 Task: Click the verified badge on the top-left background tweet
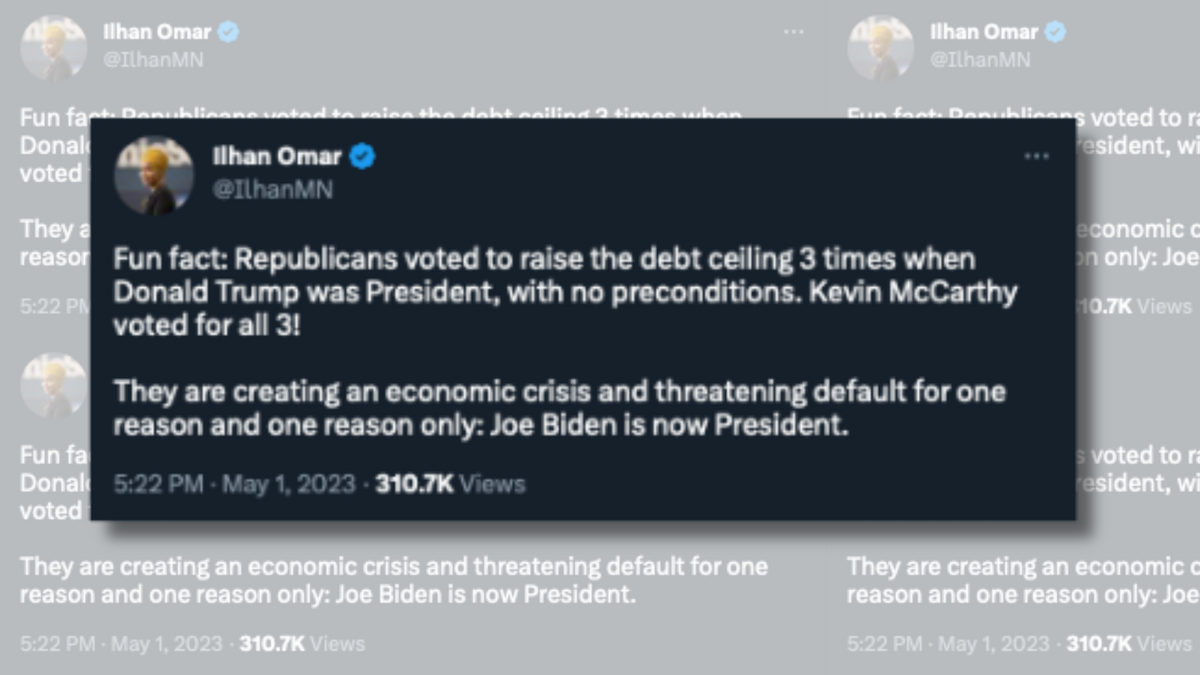(x=229, y=32)
